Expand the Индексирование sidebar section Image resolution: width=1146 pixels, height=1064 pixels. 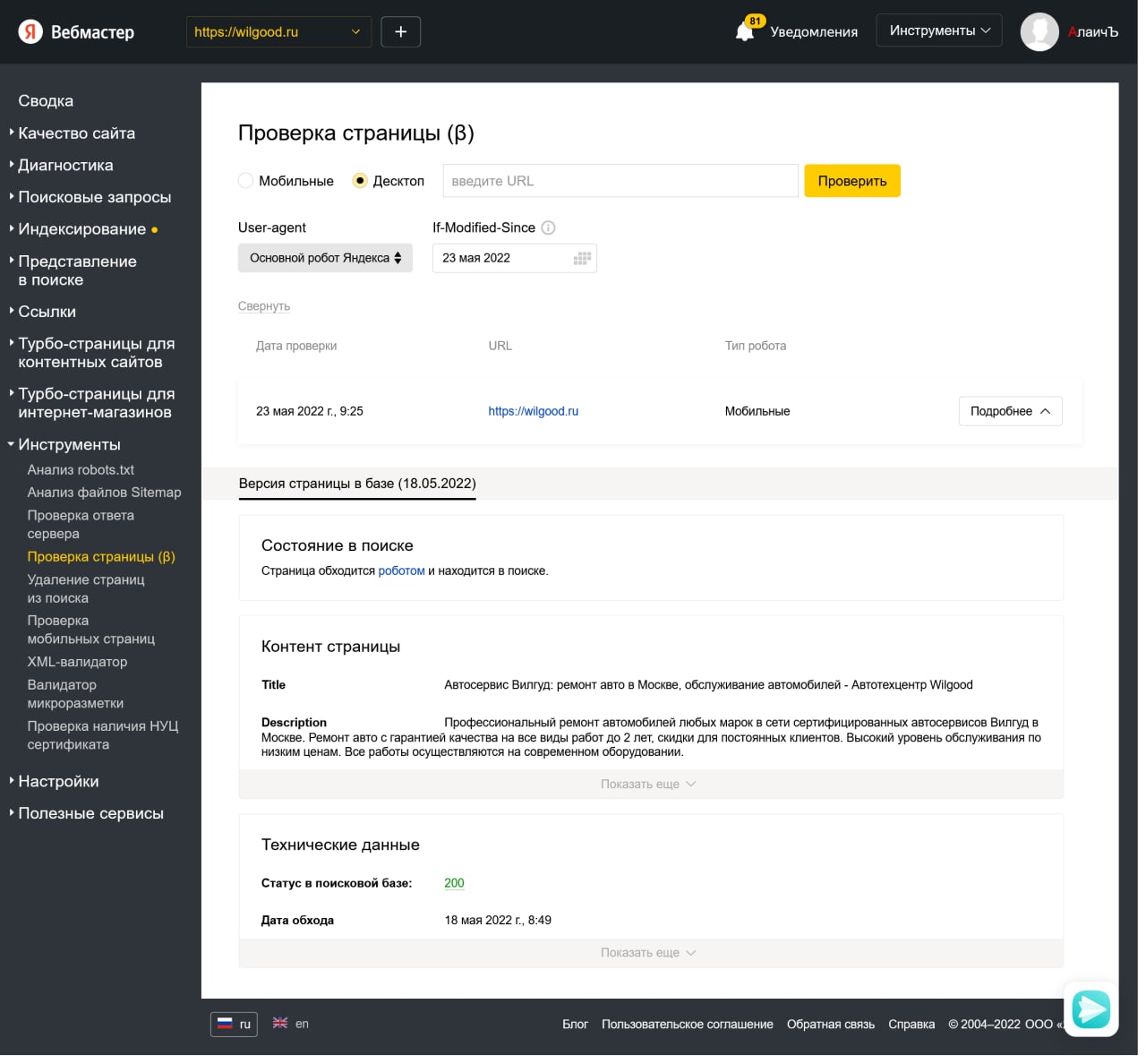(81, 229)
